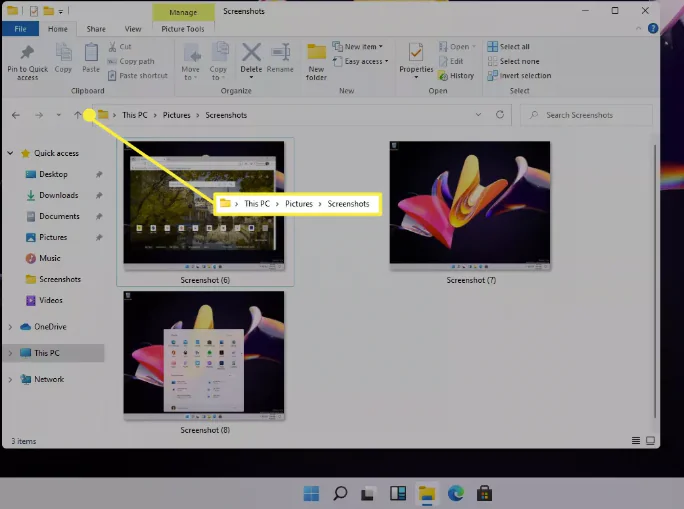
Task: Open Properties from the ribbon
Action: (416, 58)
